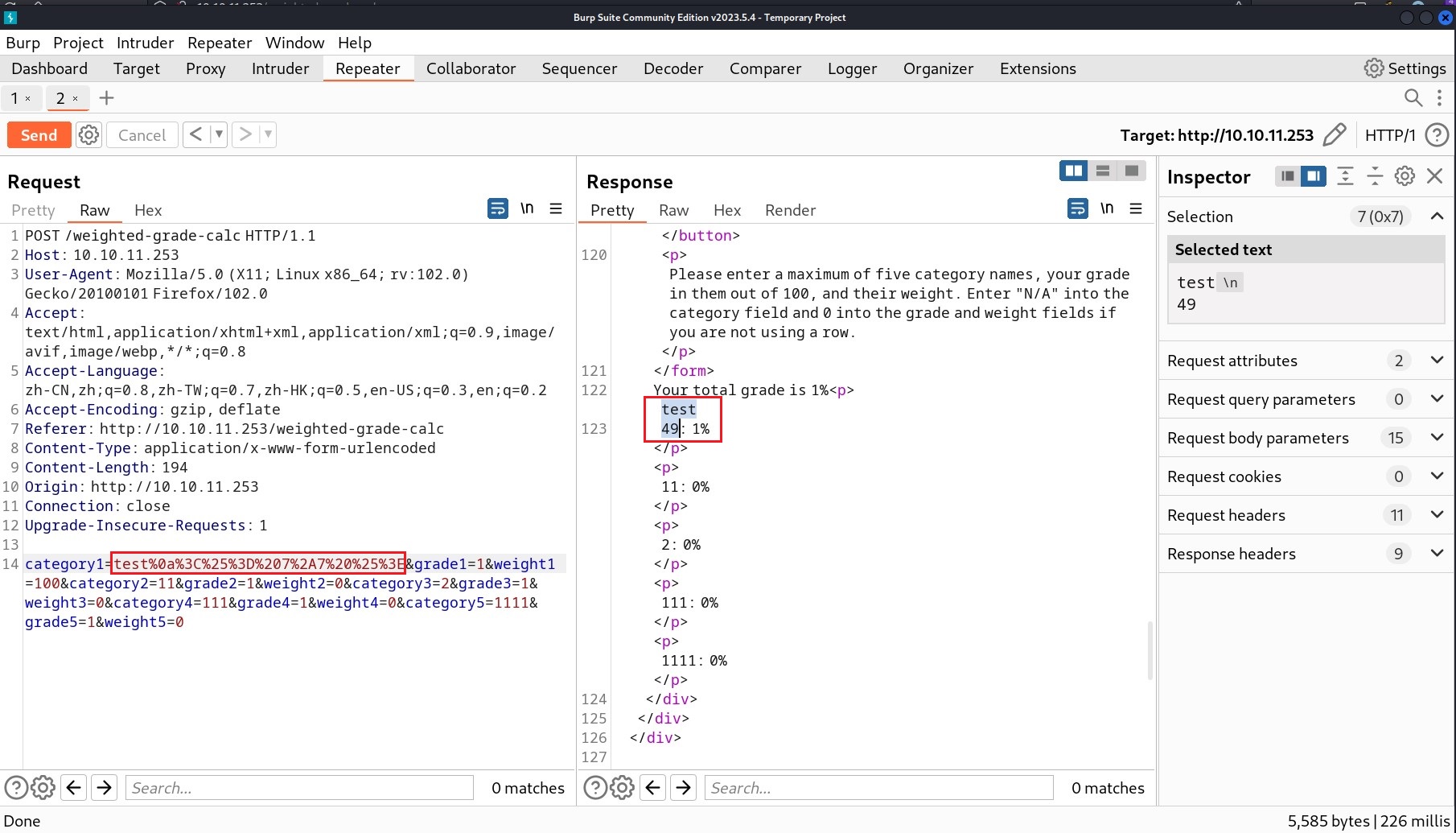Open the Repeater help question icon
Image resolution: width=1456 pixels, height=833 pixels.
pyautogui.click(x=1437, y=135)
